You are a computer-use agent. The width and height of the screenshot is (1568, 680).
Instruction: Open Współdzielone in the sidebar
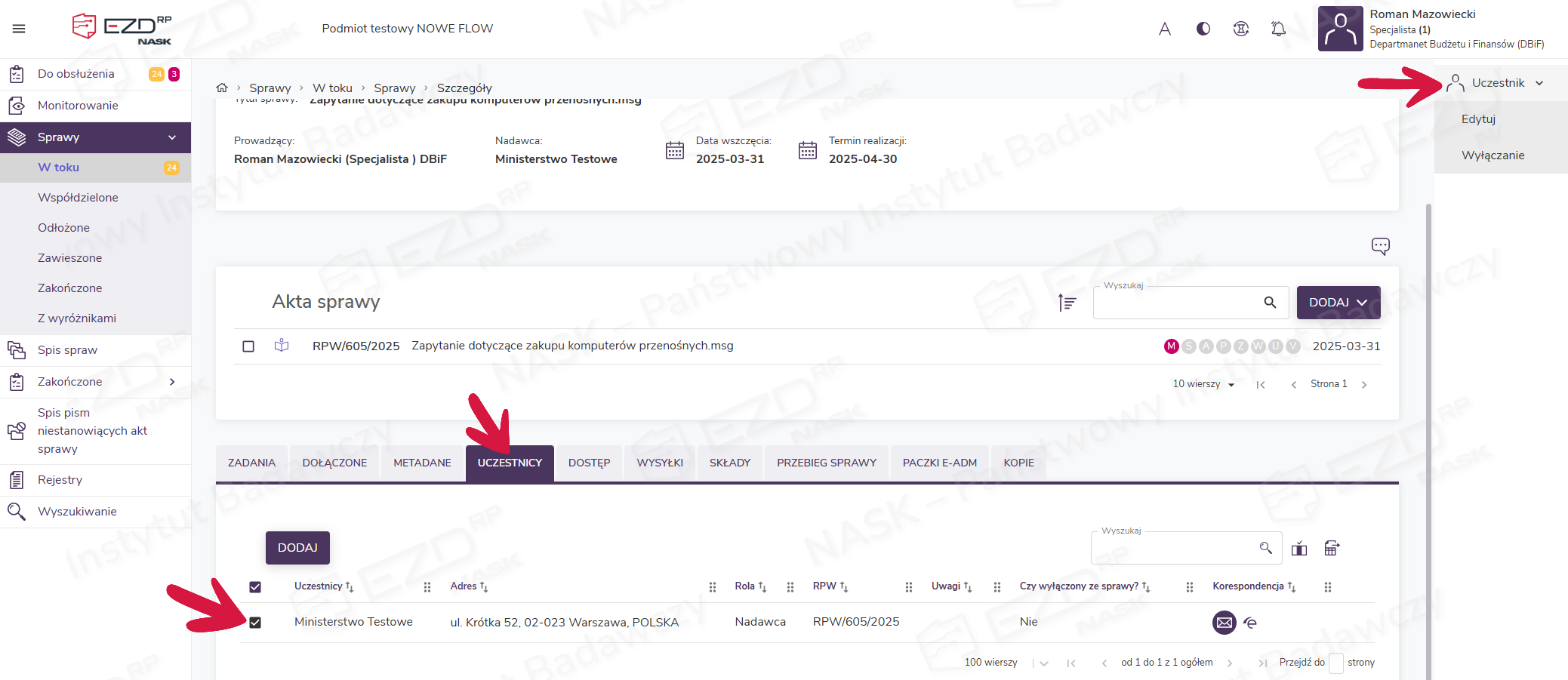click(78, 198)
